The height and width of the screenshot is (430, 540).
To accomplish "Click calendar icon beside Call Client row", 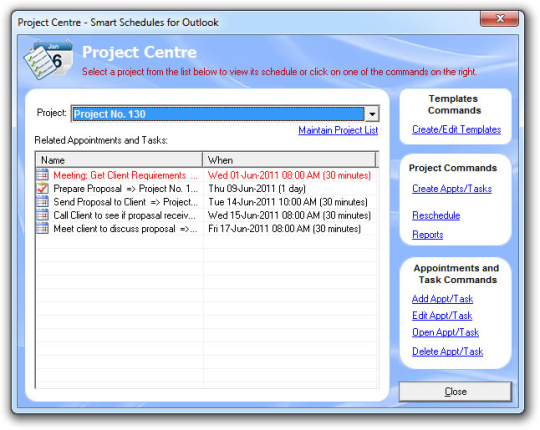I will (x=42, y=215).
